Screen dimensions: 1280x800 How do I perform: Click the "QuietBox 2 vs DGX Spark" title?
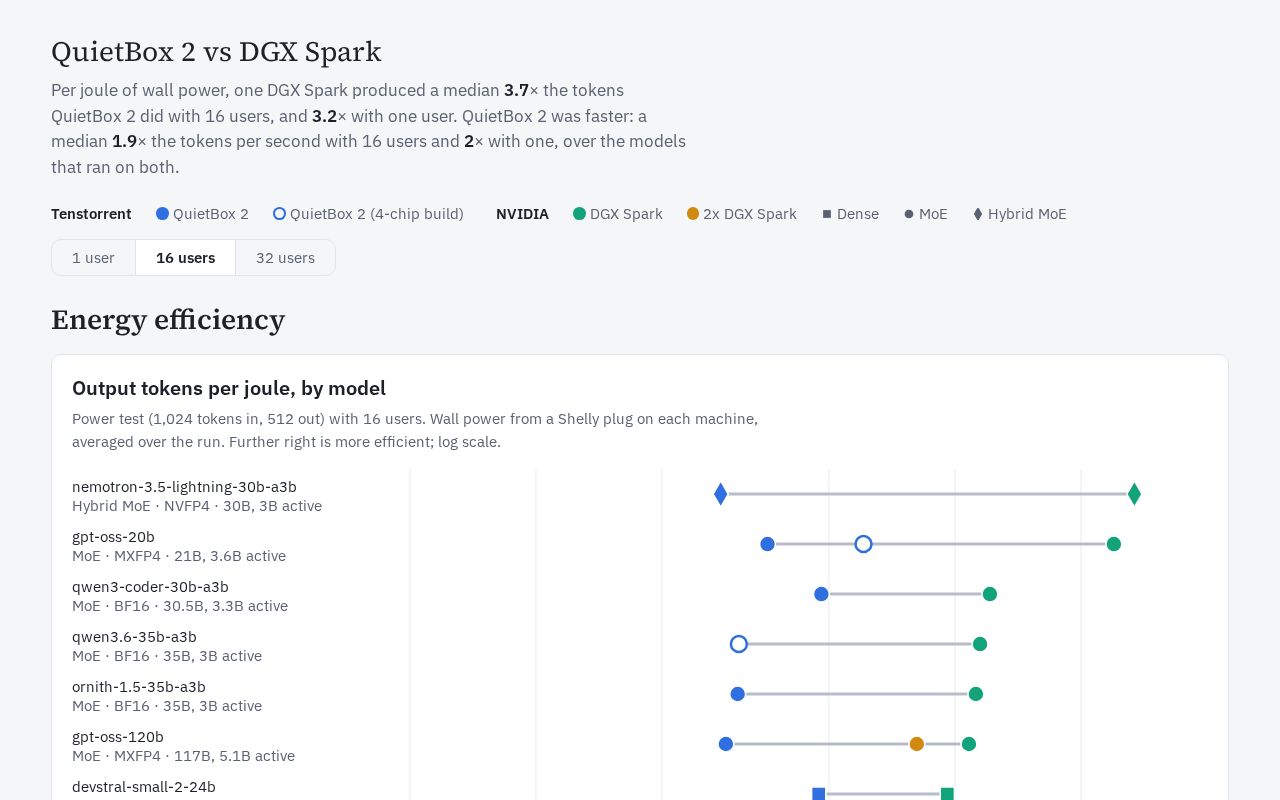pyautogui.click(x=216, y=52)
